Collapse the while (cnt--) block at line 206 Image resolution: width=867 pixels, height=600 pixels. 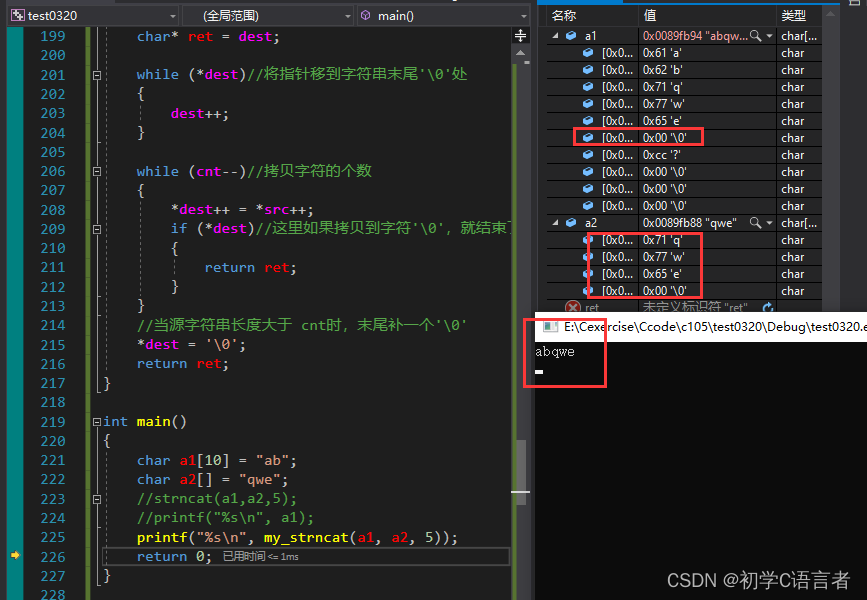[97, 171]
